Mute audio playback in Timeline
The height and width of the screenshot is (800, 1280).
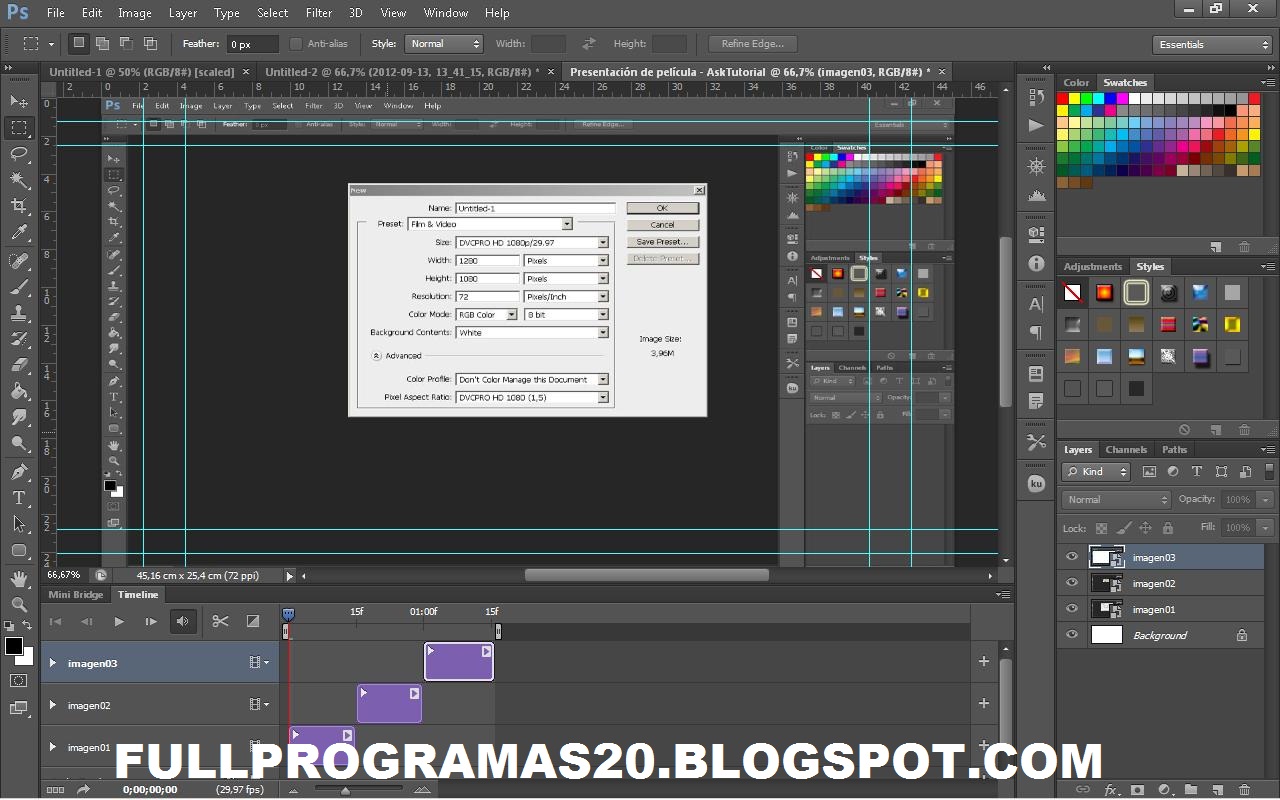tap(183, 621)
